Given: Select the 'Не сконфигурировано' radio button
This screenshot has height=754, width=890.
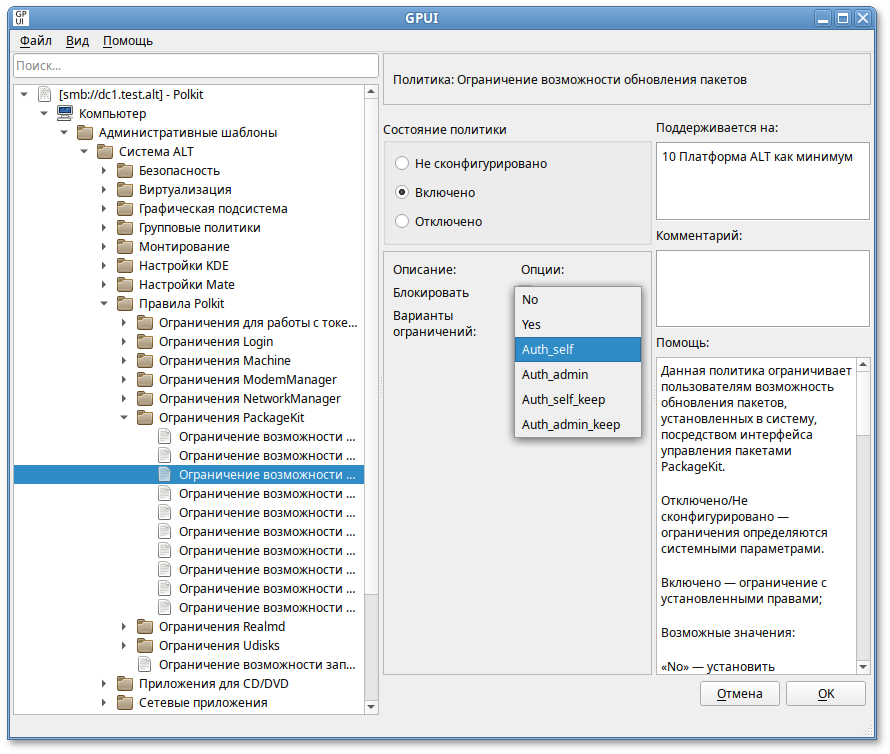Looking at the screenshot, I should (402, 163).
